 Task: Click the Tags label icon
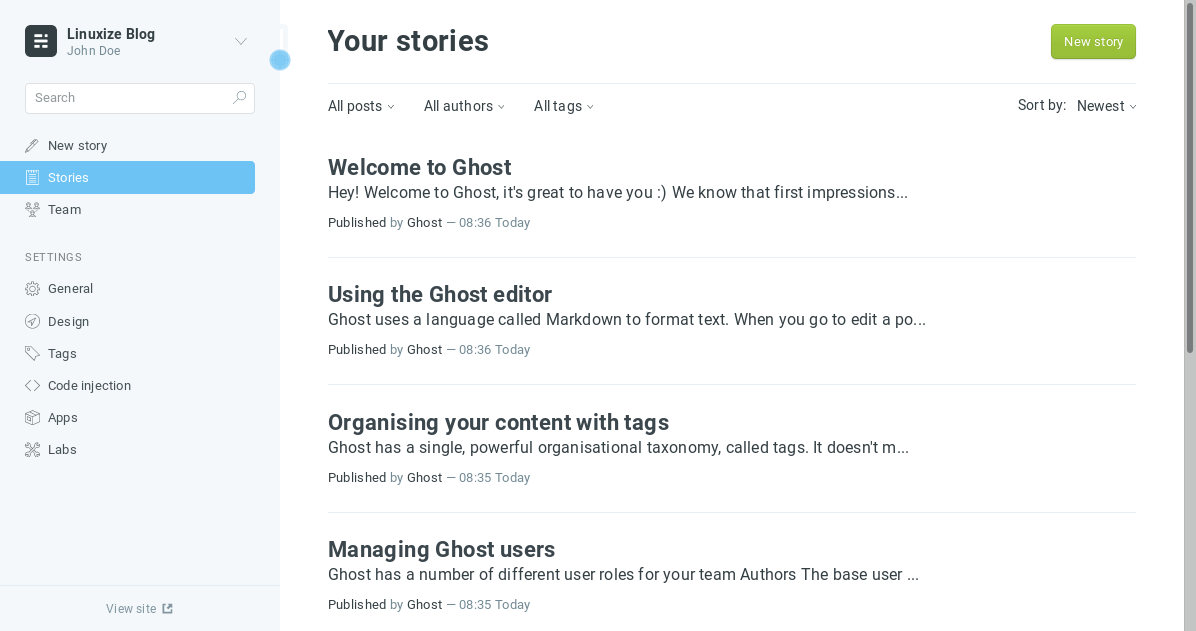32,353
